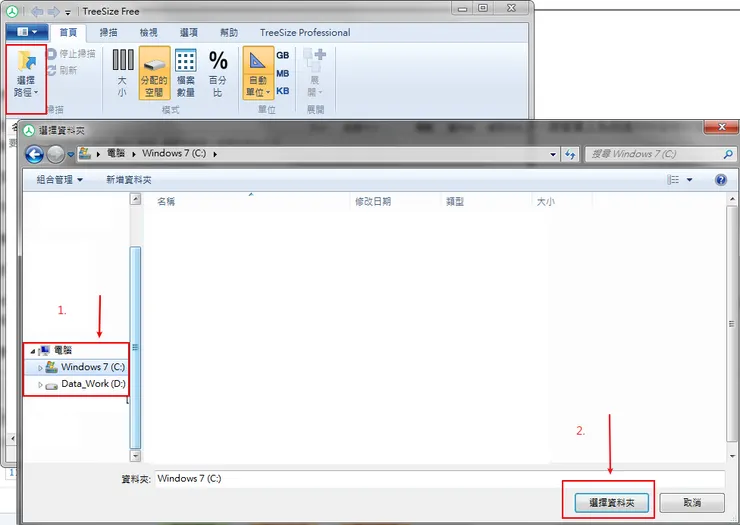Image resolution: width=740 pixels, height=525 pixels.
Task: Open the view options dropdown arrow
Action: (x=690, y=179)
